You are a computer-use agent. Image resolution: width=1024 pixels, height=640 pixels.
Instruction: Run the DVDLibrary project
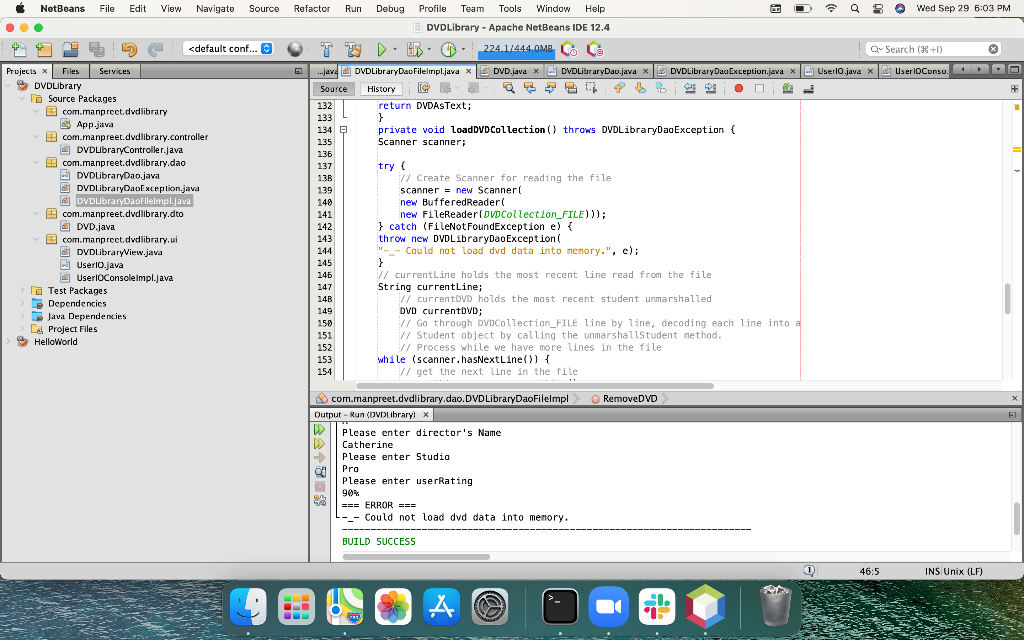click(381, 47)
